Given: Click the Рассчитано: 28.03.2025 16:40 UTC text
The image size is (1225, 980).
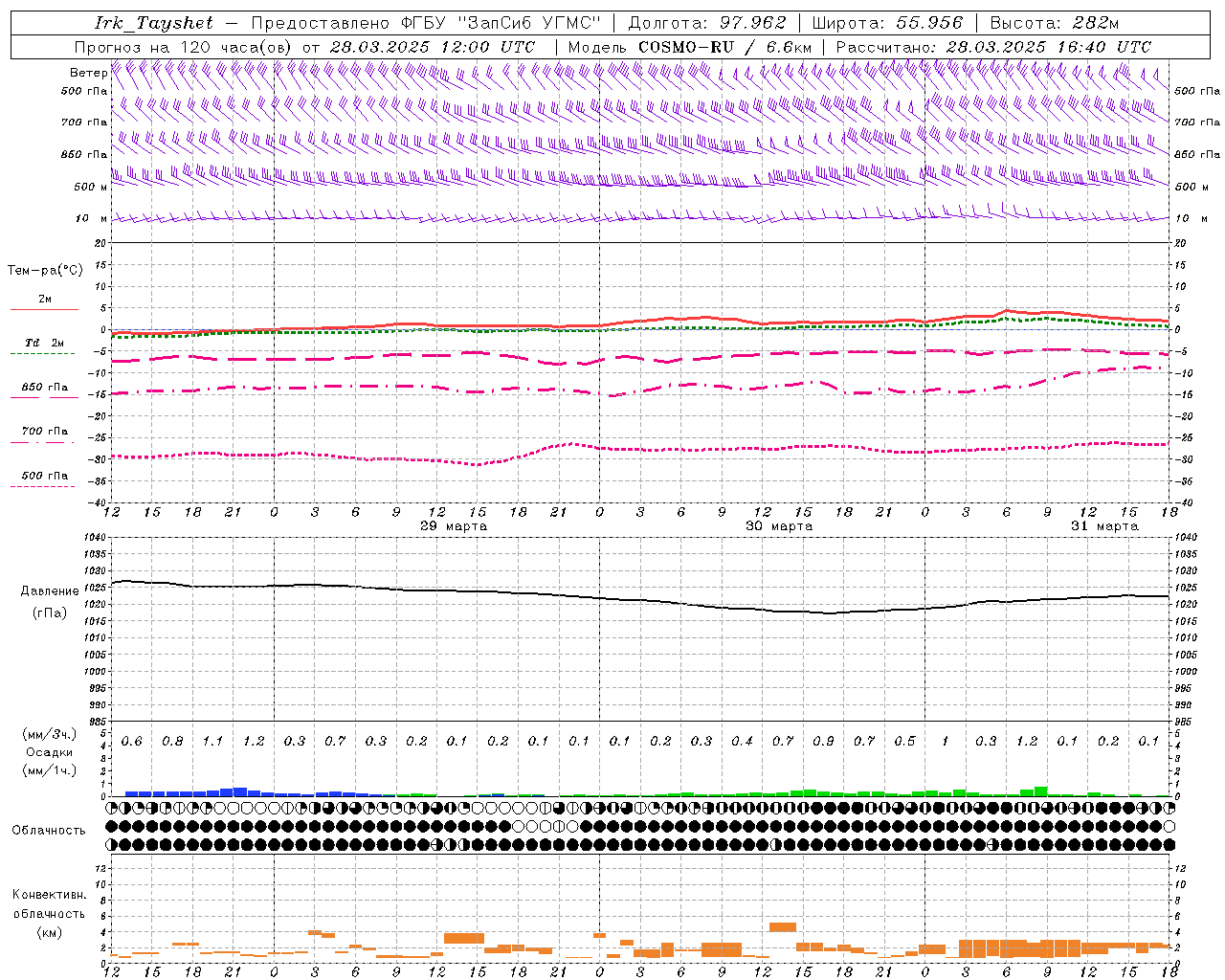Looking at the screenshot, I should 993,47.
